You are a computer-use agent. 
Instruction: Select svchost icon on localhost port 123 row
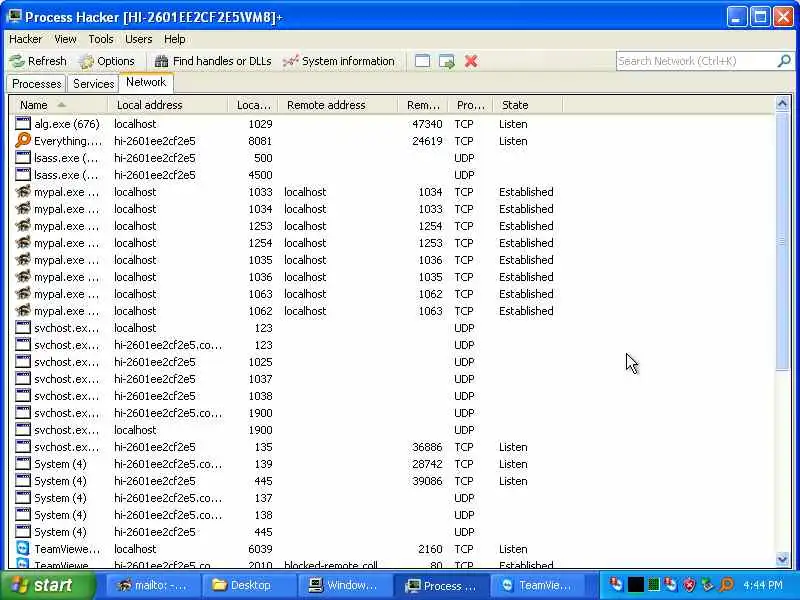(x=22, y=328)
